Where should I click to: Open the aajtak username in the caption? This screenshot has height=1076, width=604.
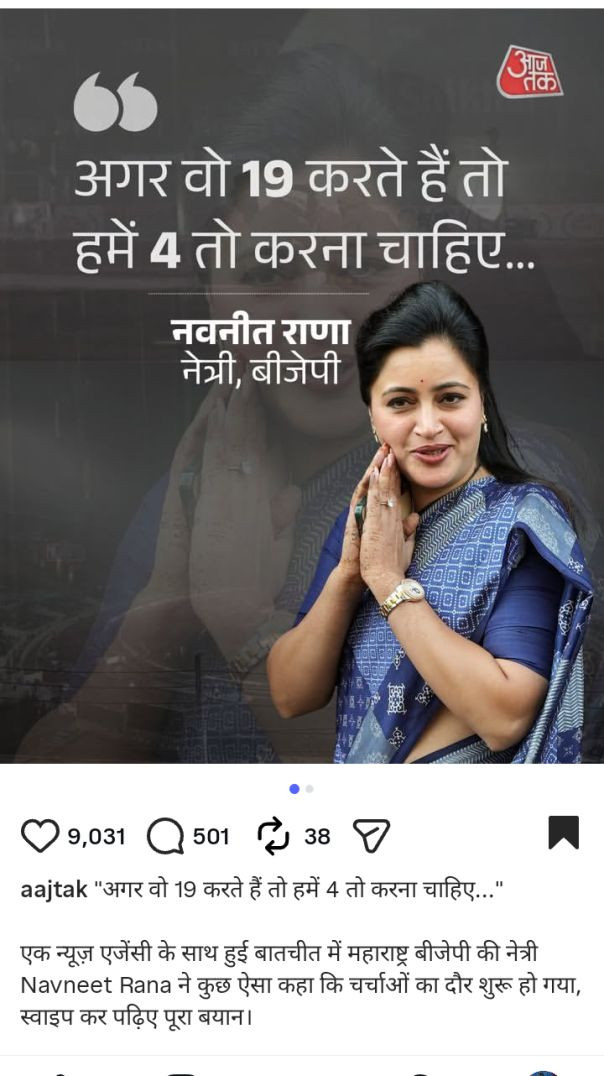point(54,890)
